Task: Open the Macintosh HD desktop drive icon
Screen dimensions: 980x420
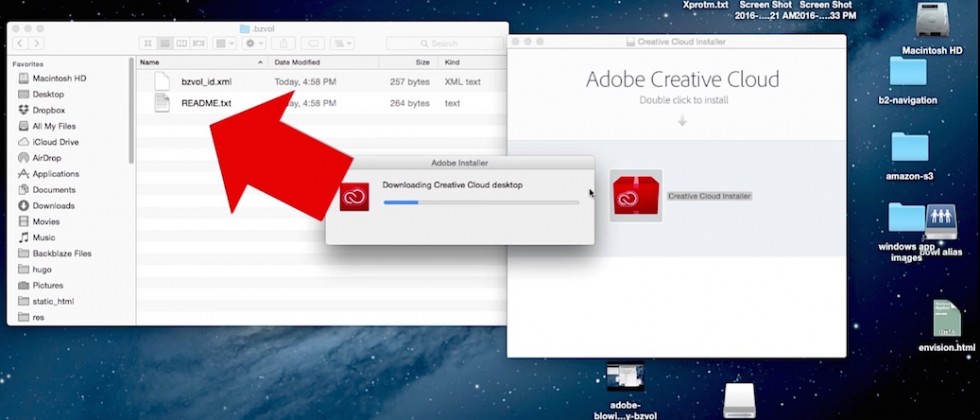Action: tap(932, 21)
